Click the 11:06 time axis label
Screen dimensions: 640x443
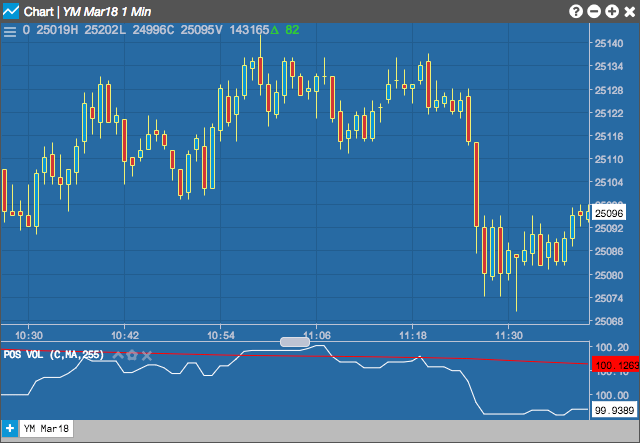(317, 336)
